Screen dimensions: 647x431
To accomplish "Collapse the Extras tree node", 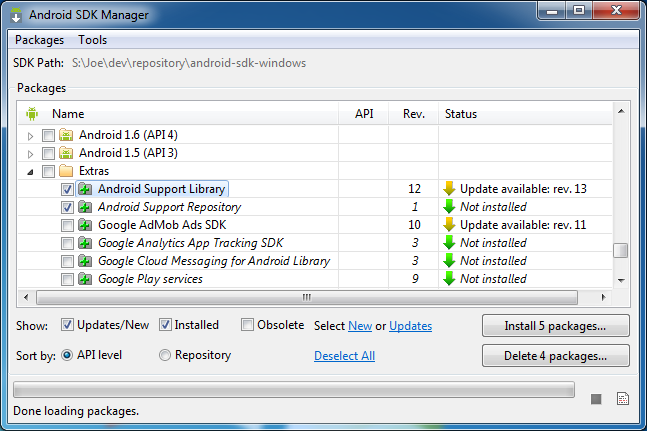I will tap(31, 171).
